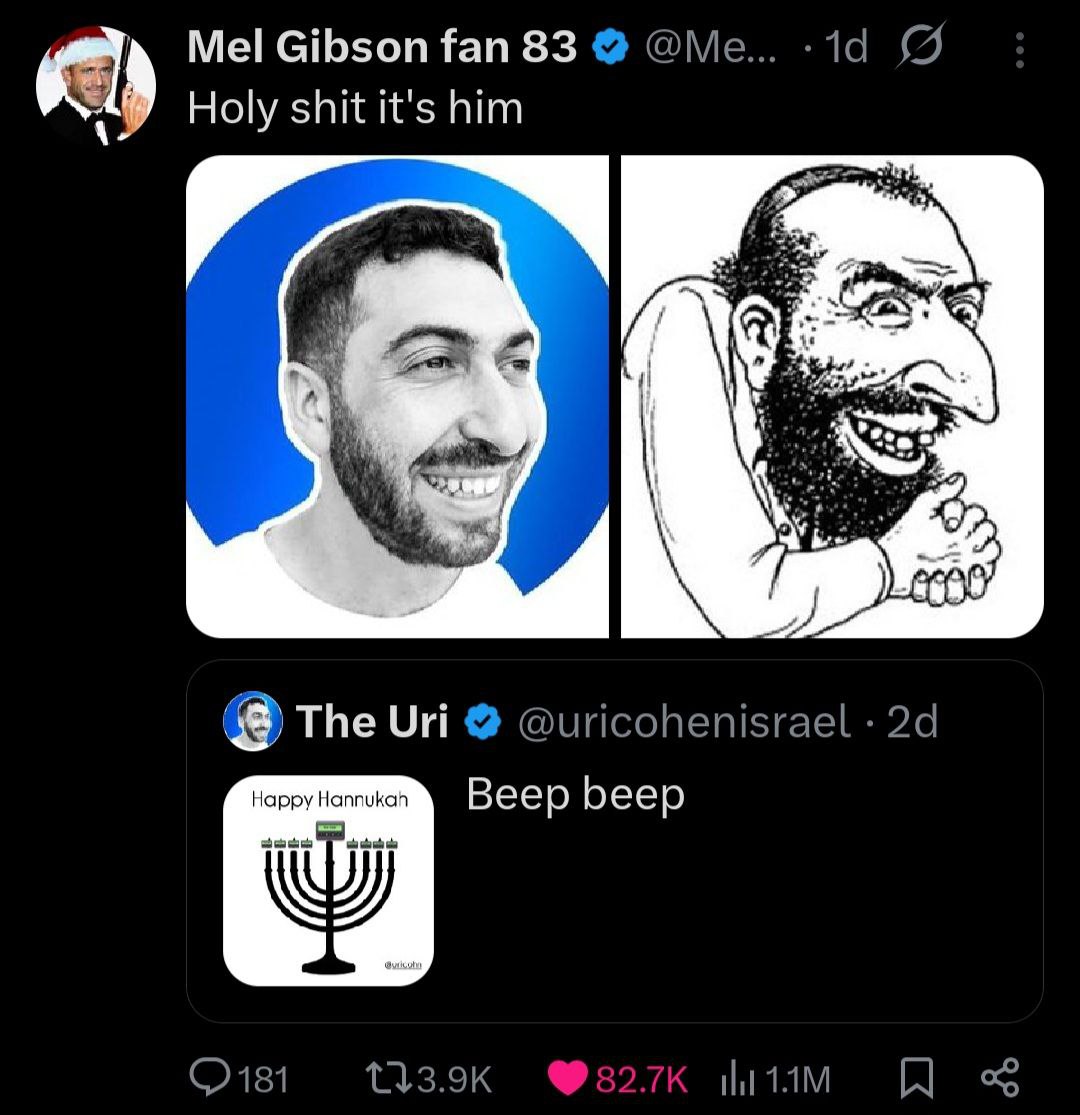Screen dimensions: 1080x1115
Task: Open the "Mel Gibson fan 83" profile name
Action: [382, 48]
